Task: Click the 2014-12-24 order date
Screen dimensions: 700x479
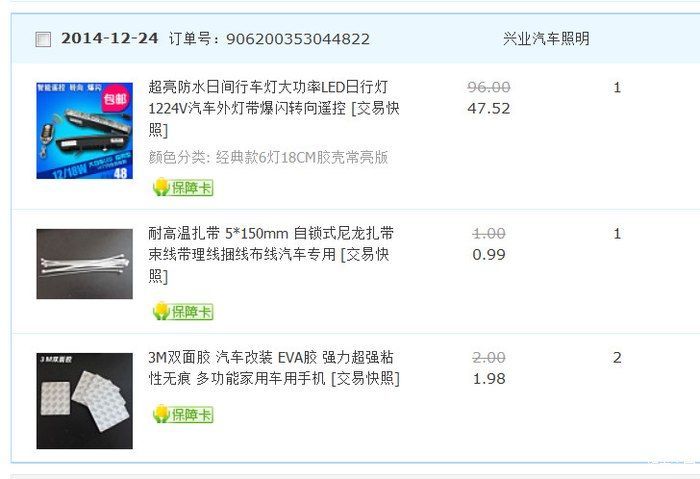Action: tap(109, 38)
